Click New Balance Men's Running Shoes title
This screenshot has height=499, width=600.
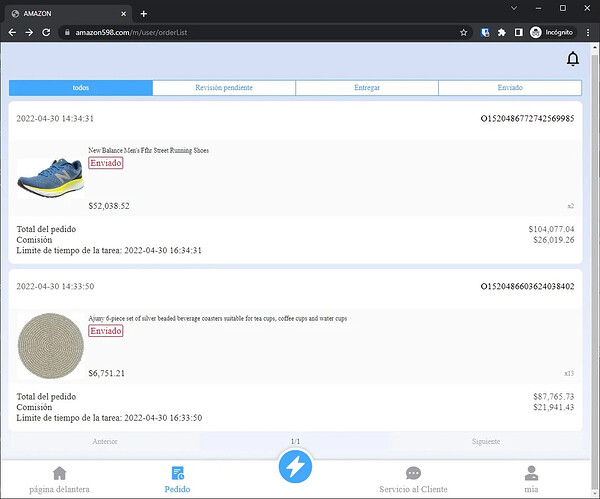(148, 150)
